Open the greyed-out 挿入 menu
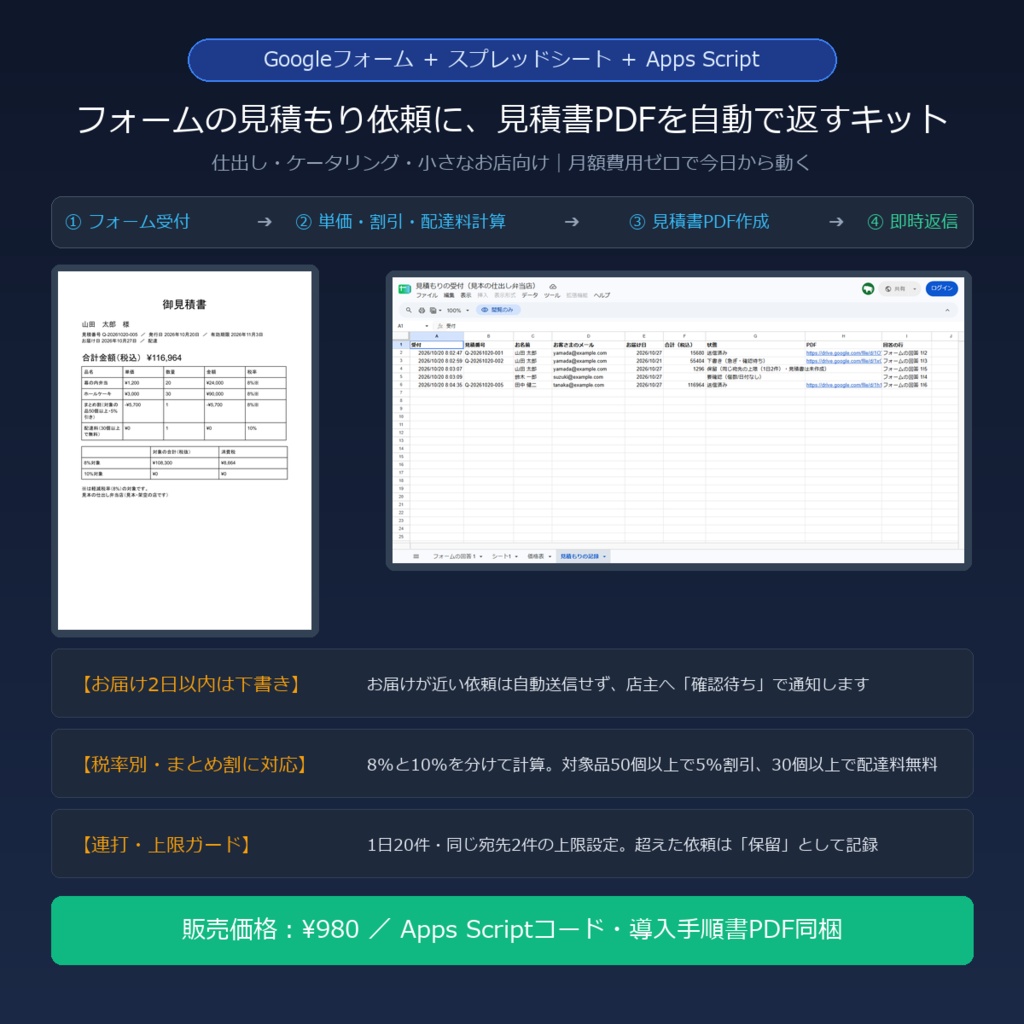Image resolution: width=1024 pixels, height=1024 pixels. pos(483,295)
